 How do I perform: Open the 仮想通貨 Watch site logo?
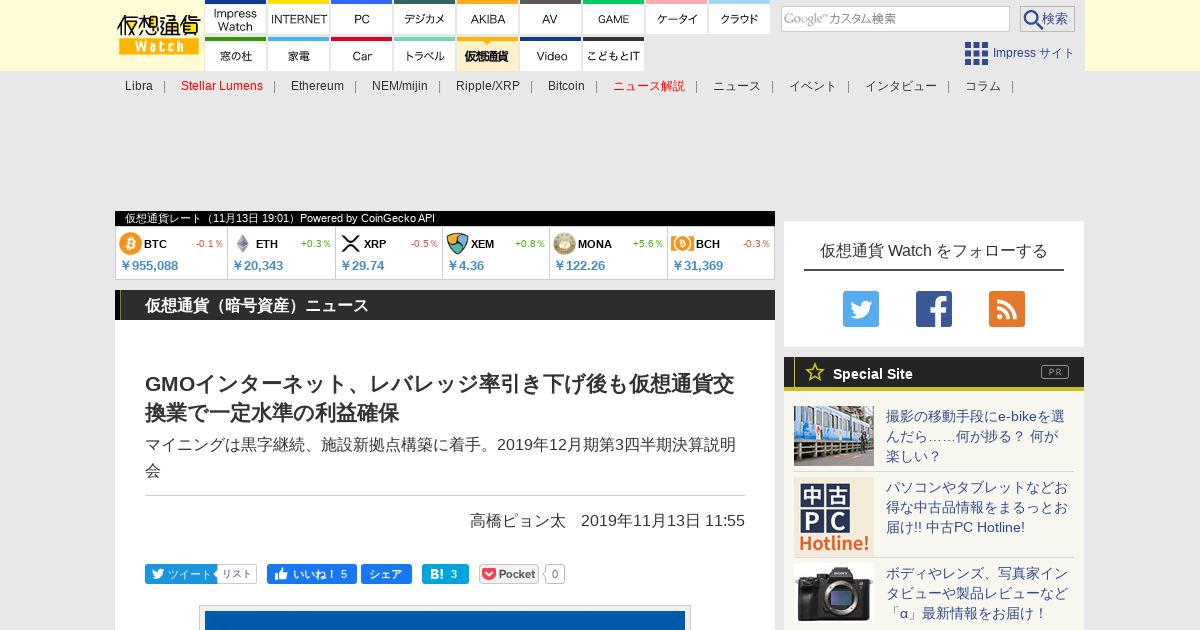[x=159, y=35]
